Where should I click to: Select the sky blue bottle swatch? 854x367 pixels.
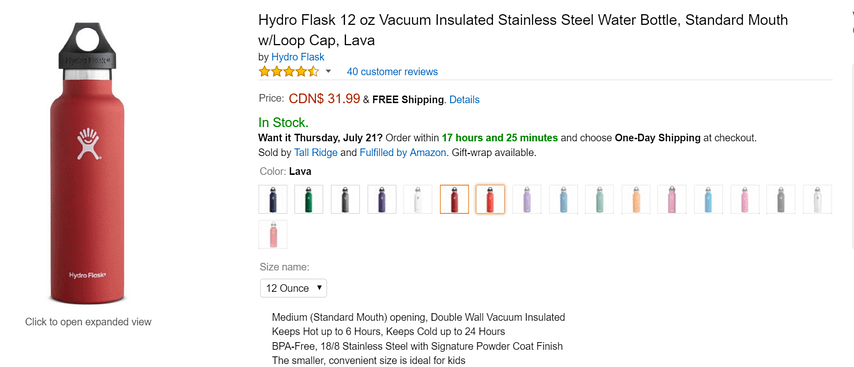tap(709, 199)
